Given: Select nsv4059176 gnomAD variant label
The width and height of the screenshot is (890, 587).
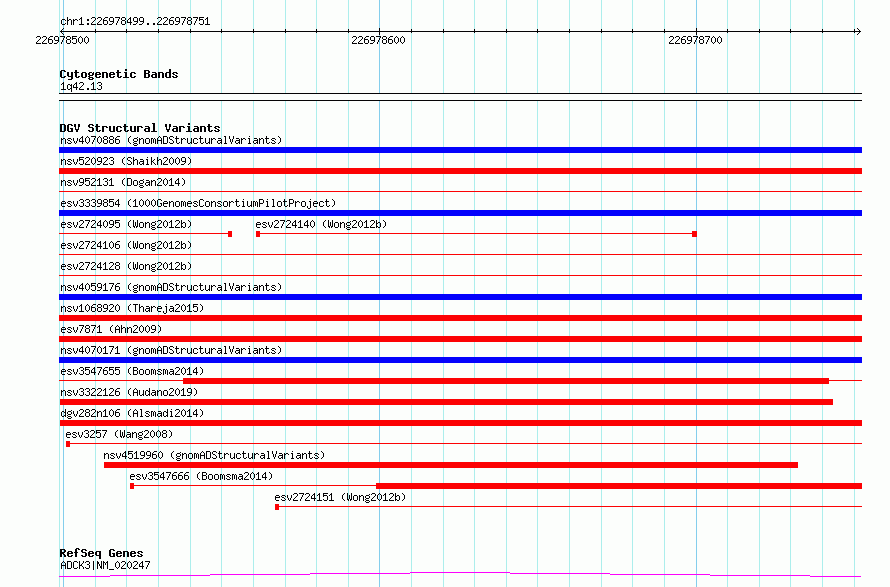Looking at the screenshot, I should point(171,287).
